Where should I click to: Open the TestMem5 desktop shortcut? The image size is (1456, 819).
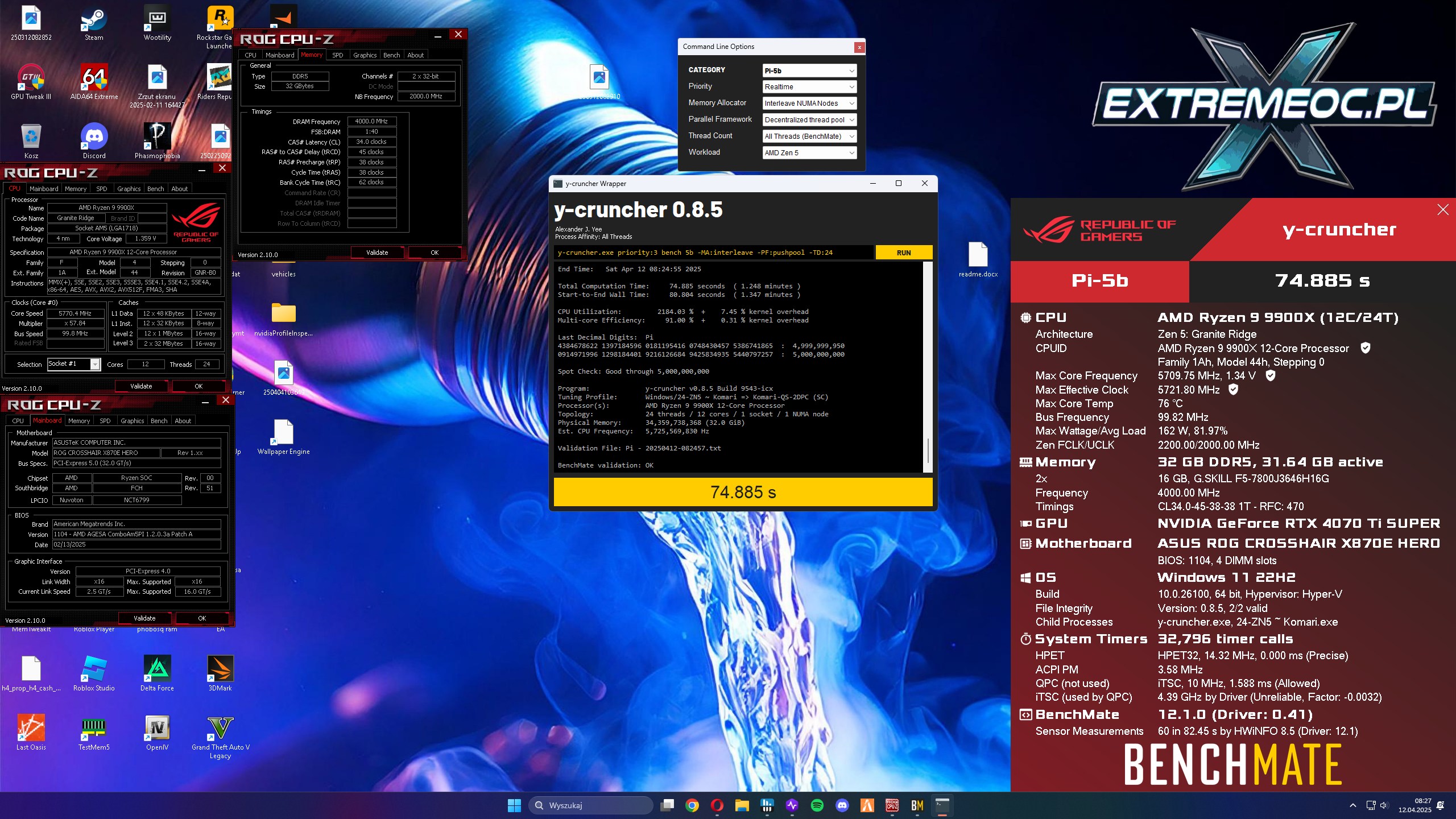pyautogui.click(x=94, y=733)
